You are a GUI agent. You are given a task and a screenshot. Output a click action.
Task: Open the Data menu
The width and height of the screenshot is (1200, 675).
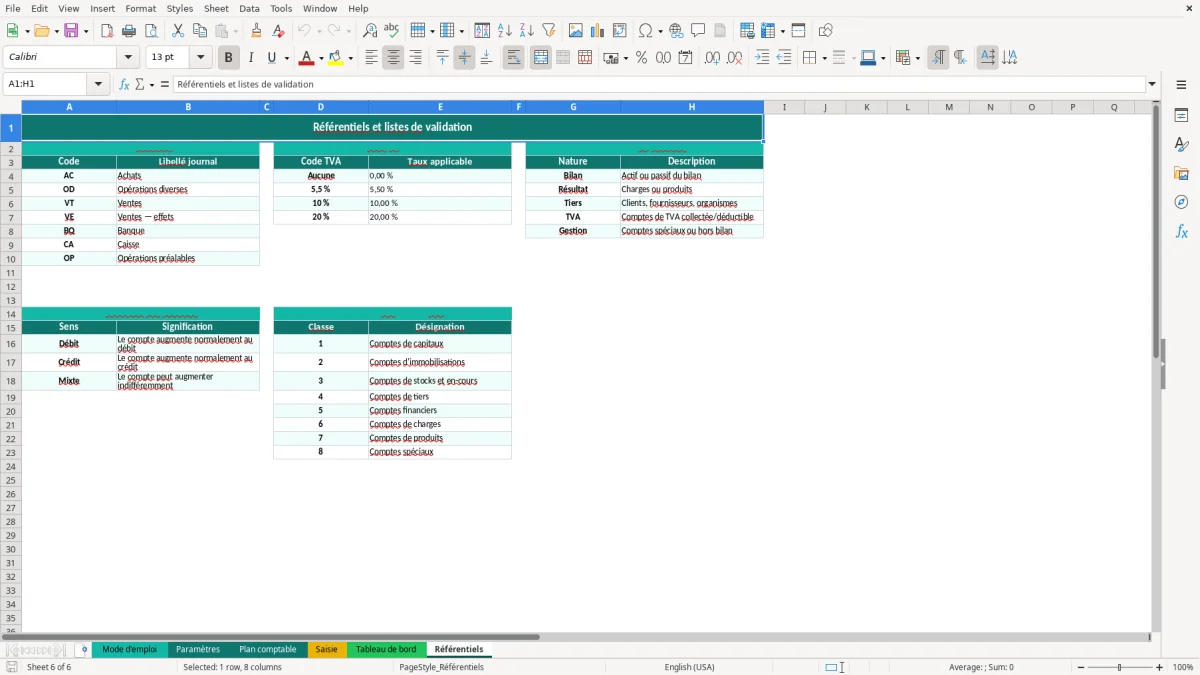pos(249,8)
